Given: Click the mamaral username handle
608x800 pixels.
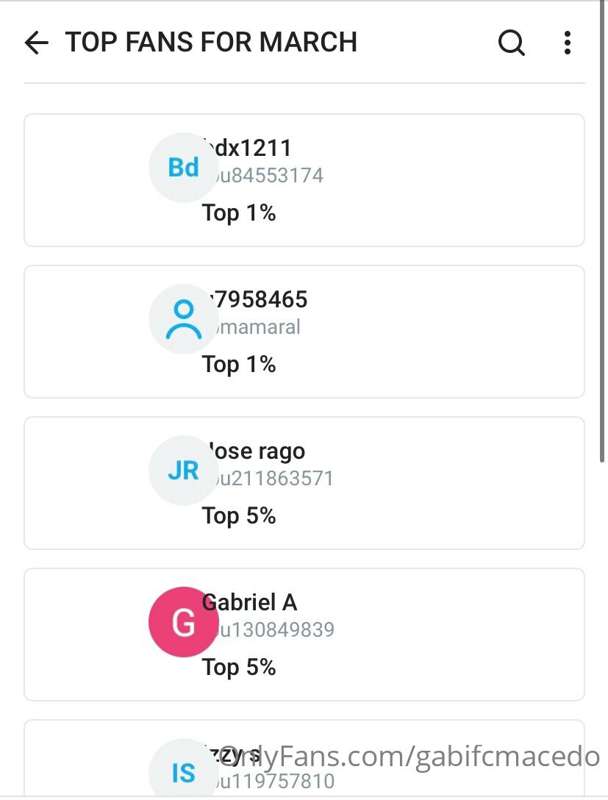Looking at the screenshot, I should point(254,327).
